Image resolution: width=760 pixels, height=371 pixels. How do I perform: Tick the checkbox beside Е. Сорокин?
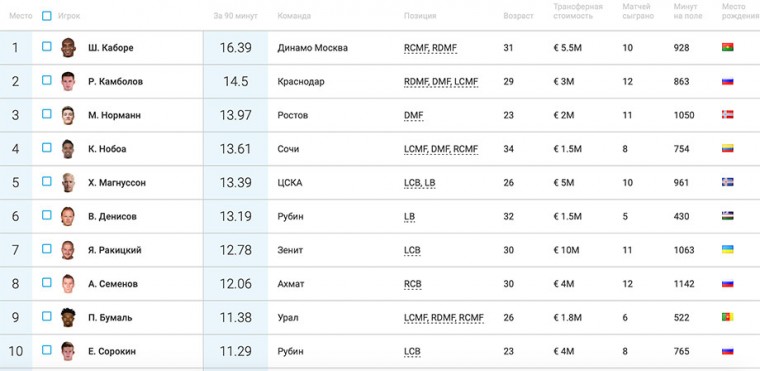point(47,350)
